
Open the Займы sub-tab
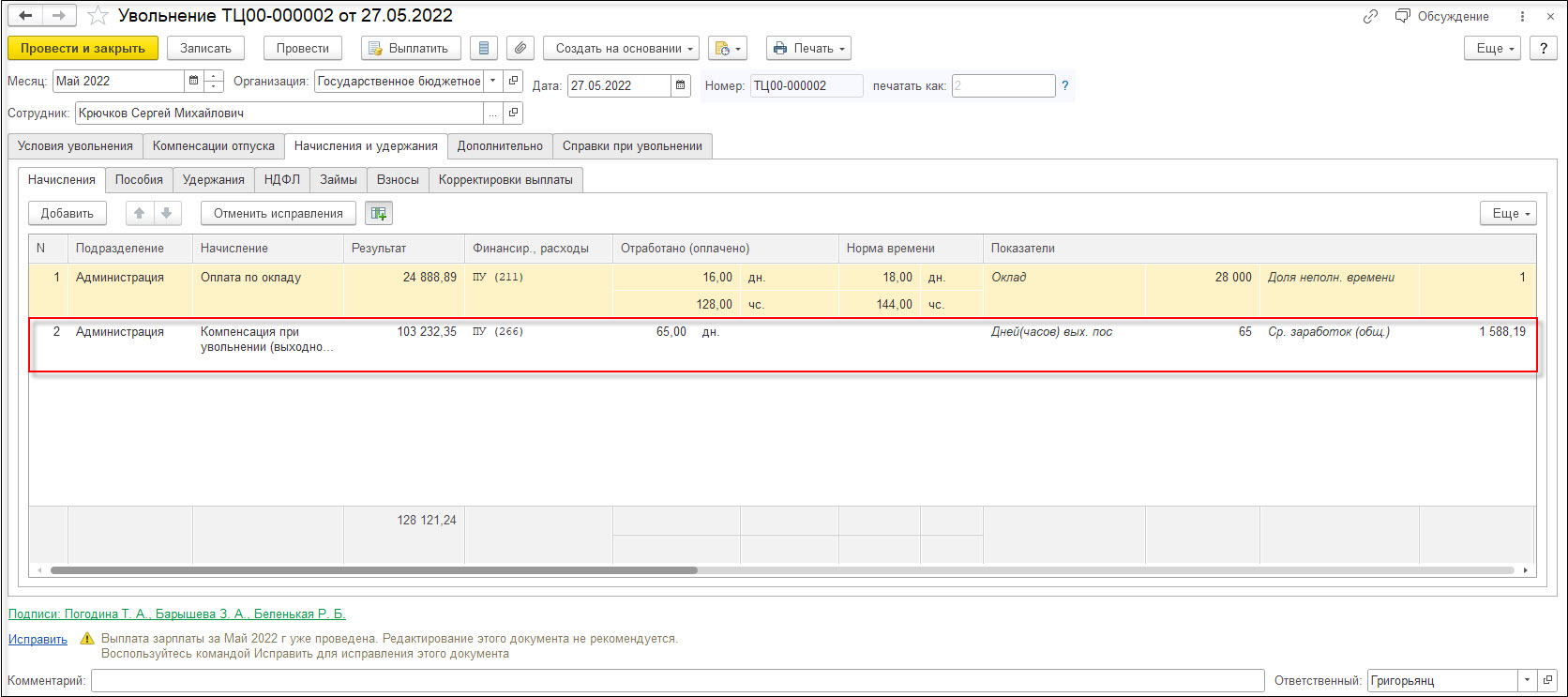[x=339, y=179]
